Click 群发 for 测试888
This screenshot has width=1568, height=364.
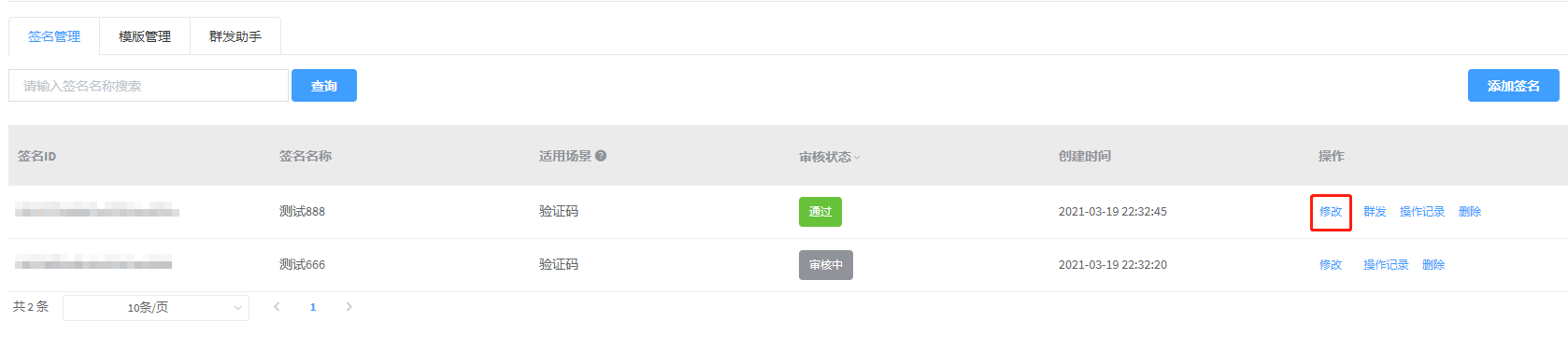[1375, 212]
